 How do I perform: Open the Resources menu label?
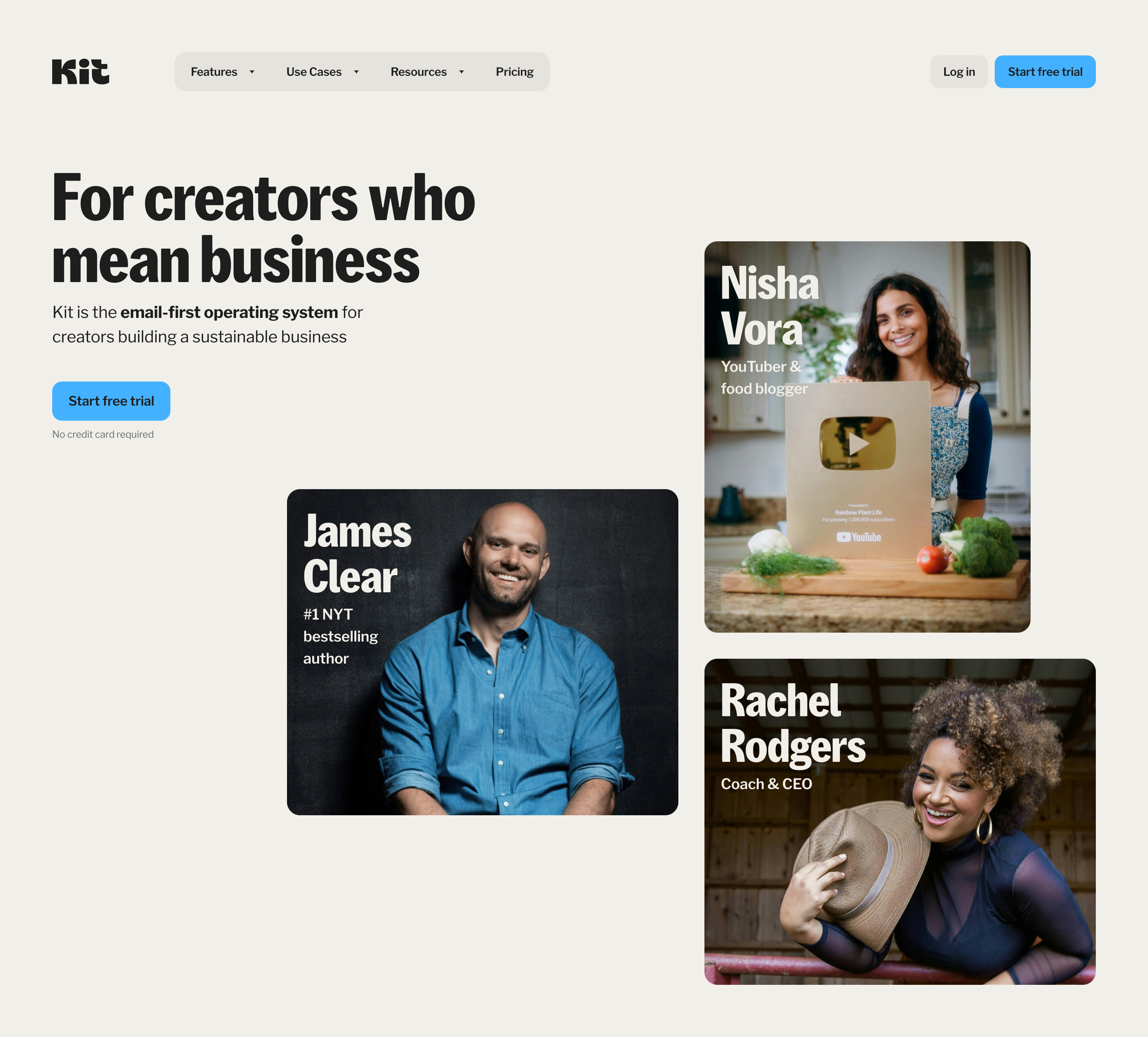(418, 72)
